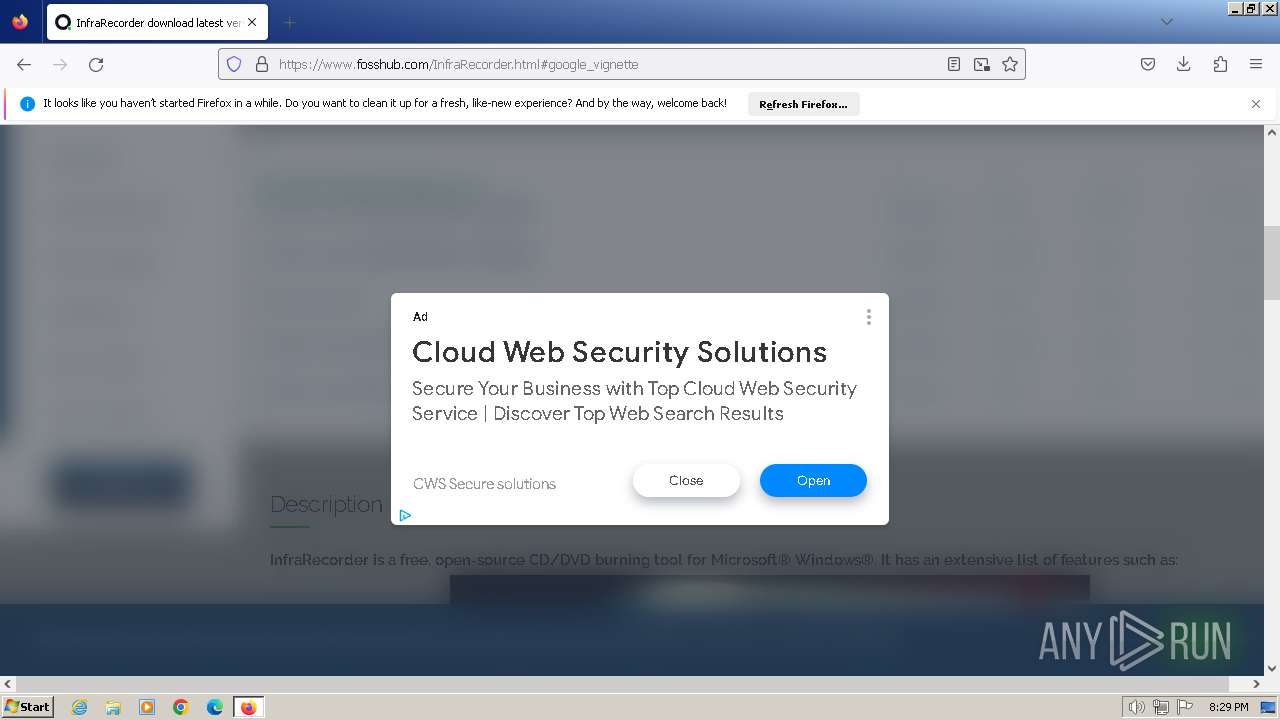Image resolution: width=1280 pixels, height=720 pixels.
Task: Close the advertisement popup
Action: point(686,481)
